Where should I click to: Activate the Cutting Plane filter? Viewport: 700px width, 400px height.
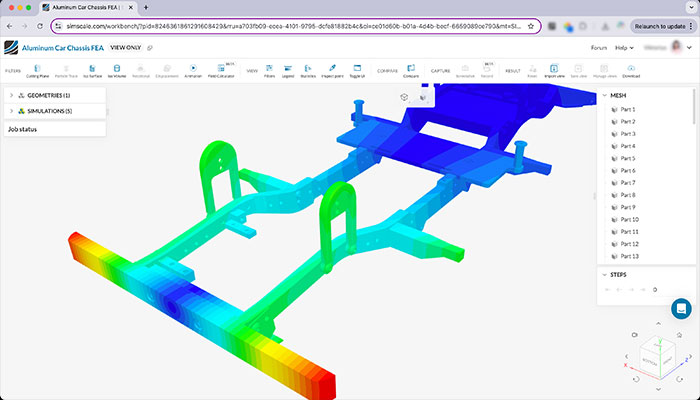[38, 71]
